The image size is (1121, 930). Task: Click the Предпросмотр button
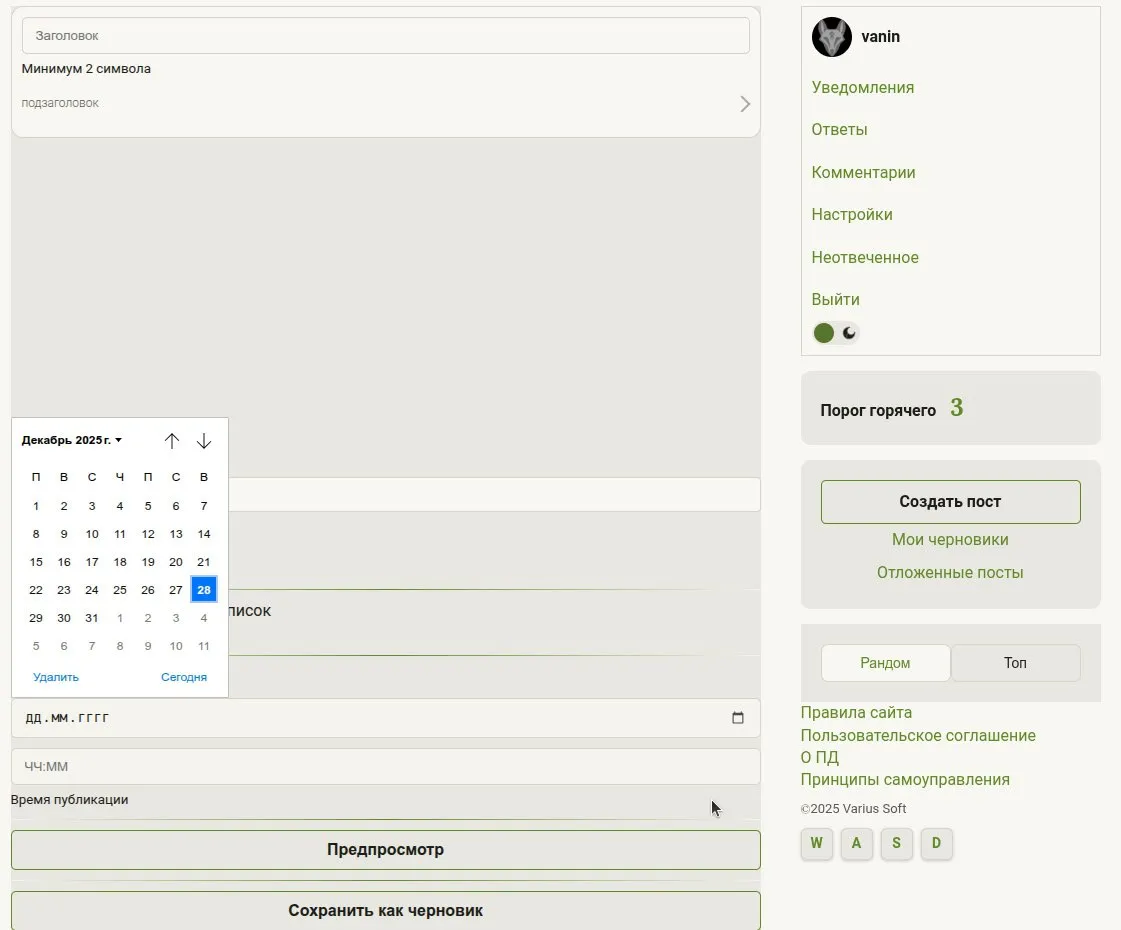point(385,850)
